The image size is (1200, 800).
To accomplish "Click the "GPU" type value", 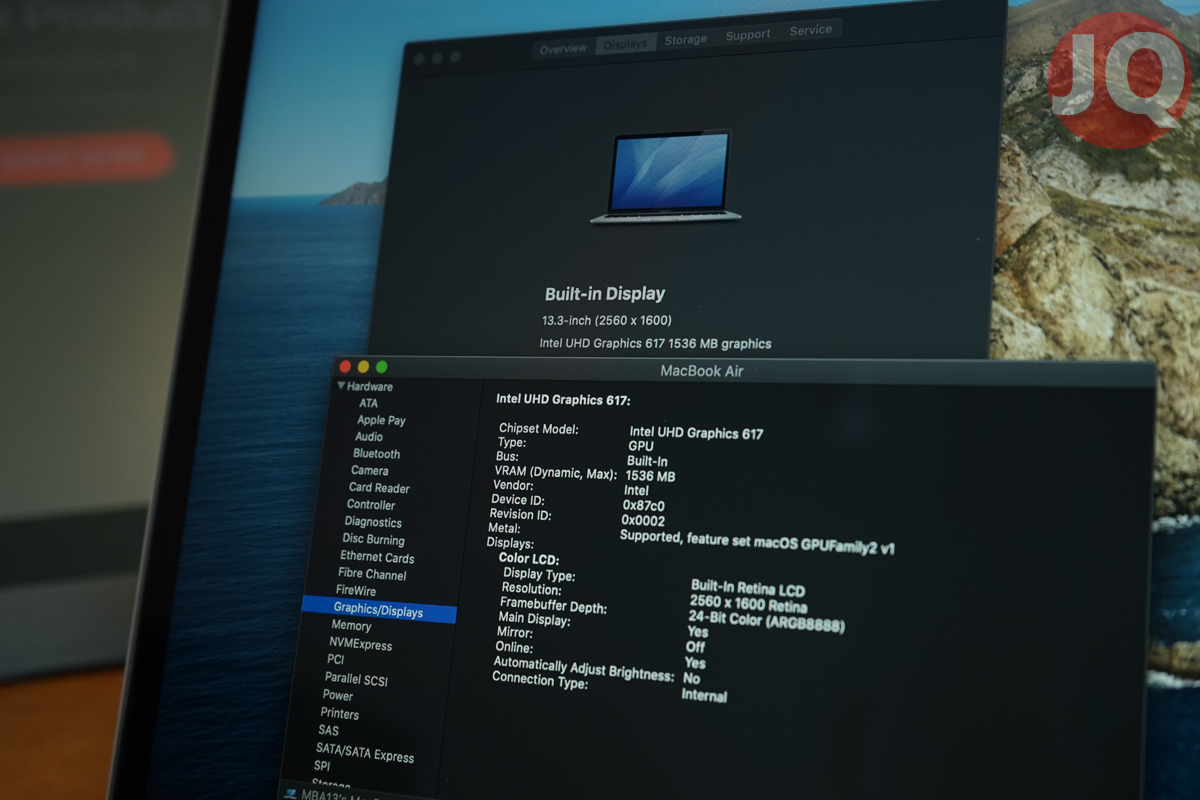I will tap(641, 447).
